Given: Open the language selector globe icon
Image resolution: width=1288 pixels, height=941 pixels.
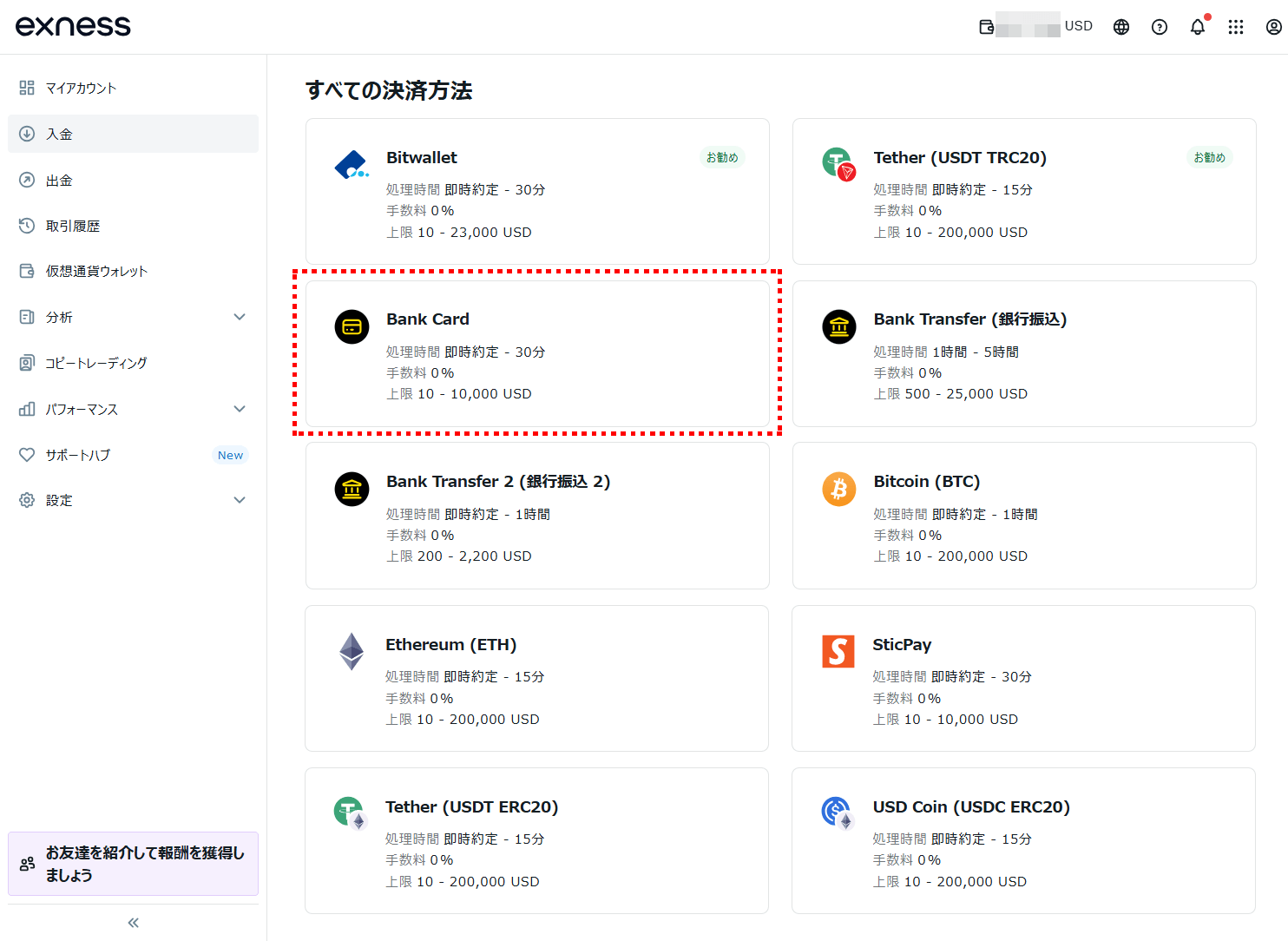Looking at the screenshot, I should 1120,26.
